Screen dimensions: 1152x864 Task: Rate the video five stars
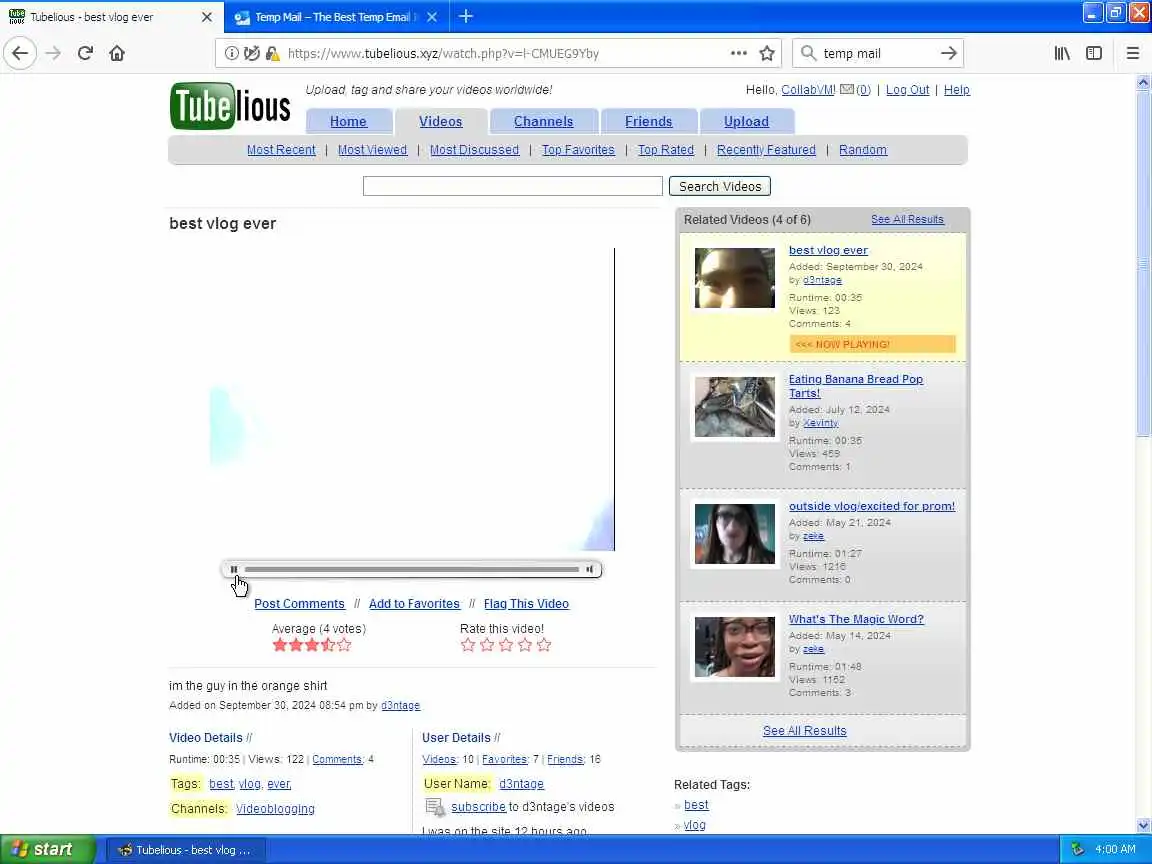[x=544, y=645]
